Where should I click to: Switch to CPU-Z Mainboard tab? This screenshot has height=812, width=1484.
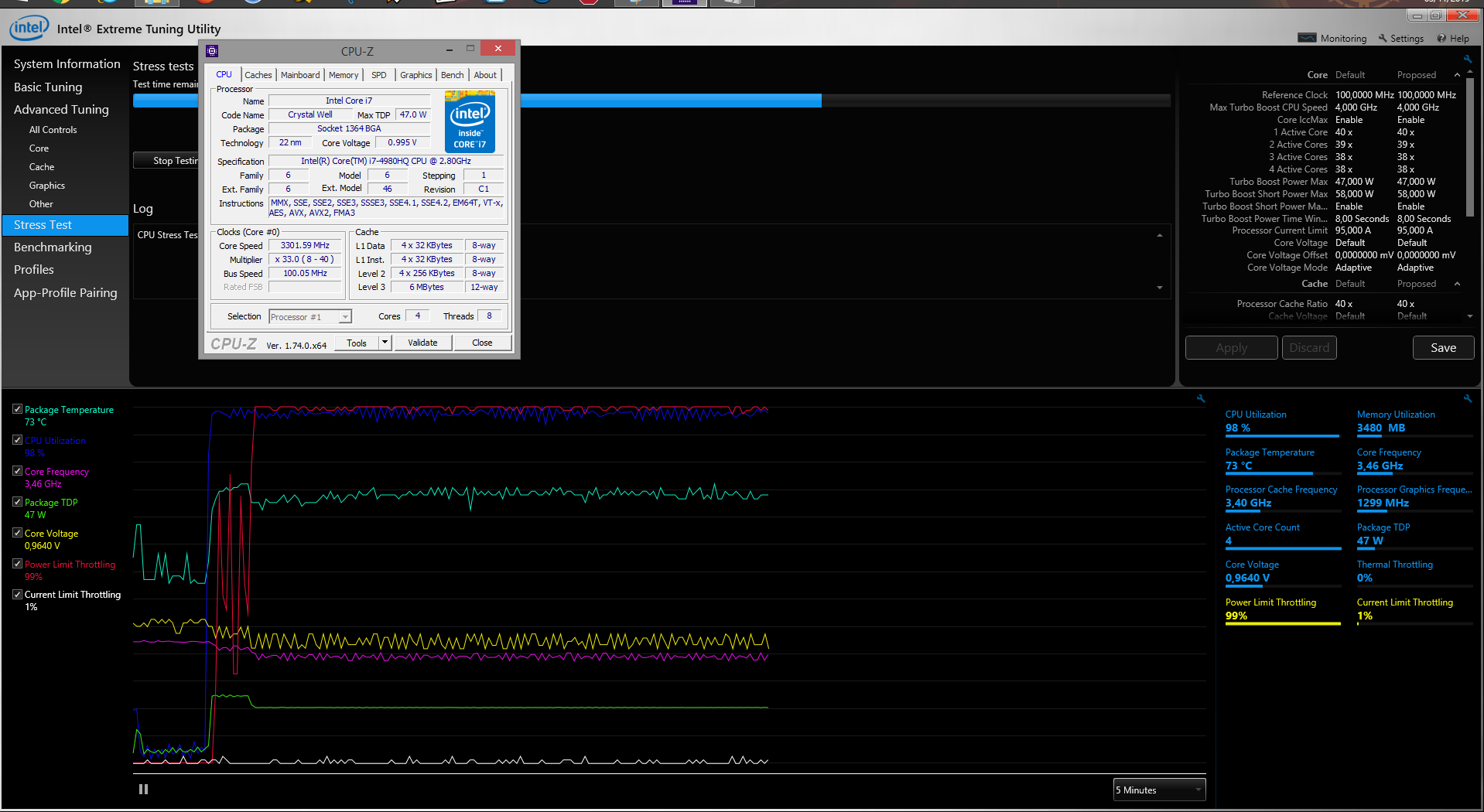(x=300, y=75)
